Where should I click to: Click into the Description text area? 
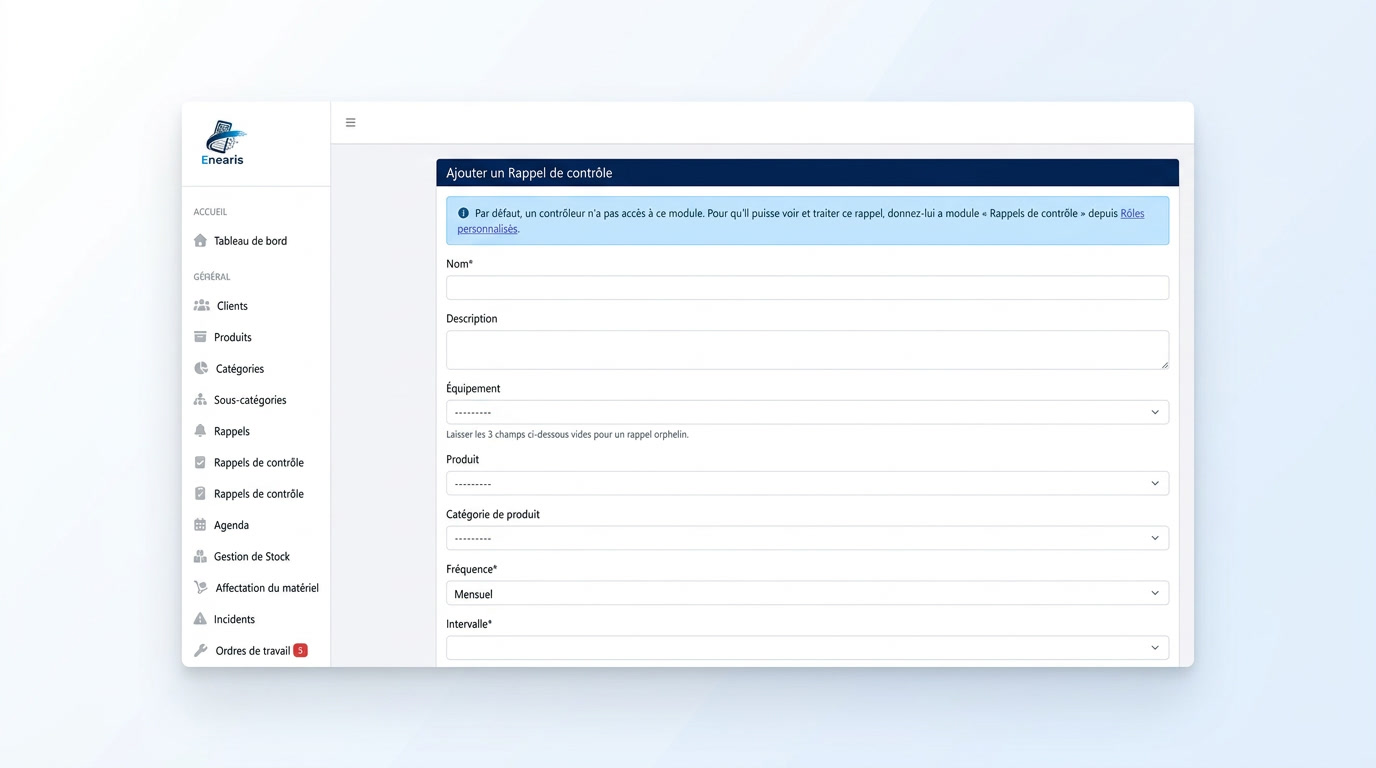point(807,350)
